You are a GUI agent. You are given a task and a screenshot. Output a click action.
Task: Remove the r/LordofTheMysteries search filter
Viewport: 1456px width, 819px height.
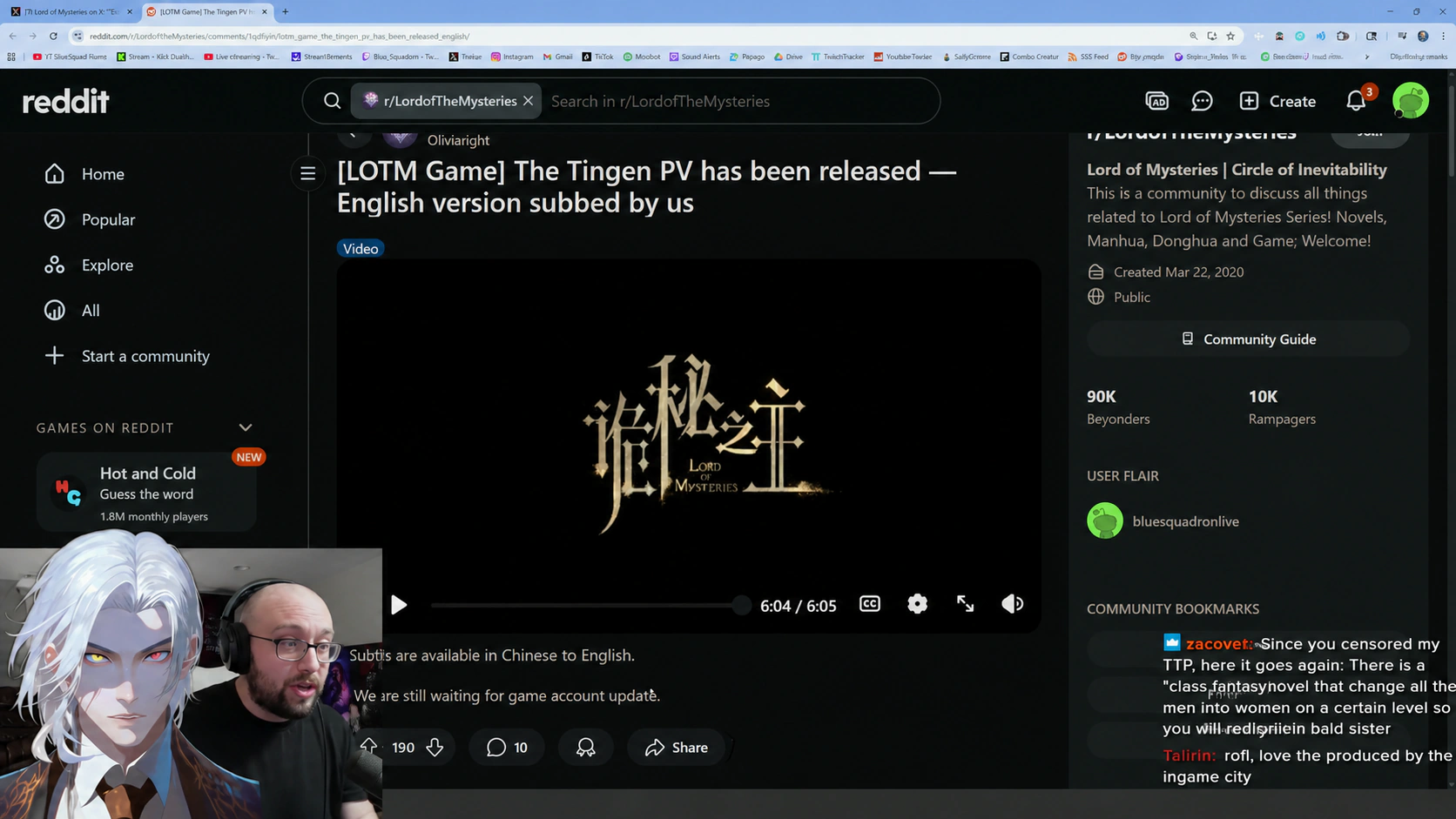coord(528,101)
